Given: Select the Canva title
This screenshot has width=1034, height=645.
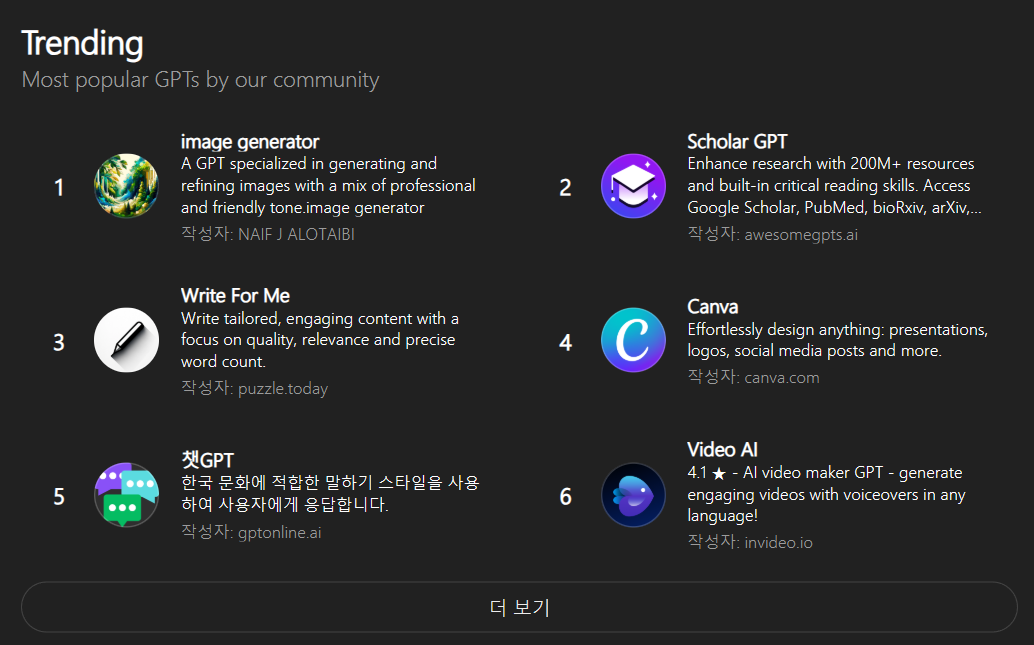Looking at the screenshot, I should (x=713, y=307).
